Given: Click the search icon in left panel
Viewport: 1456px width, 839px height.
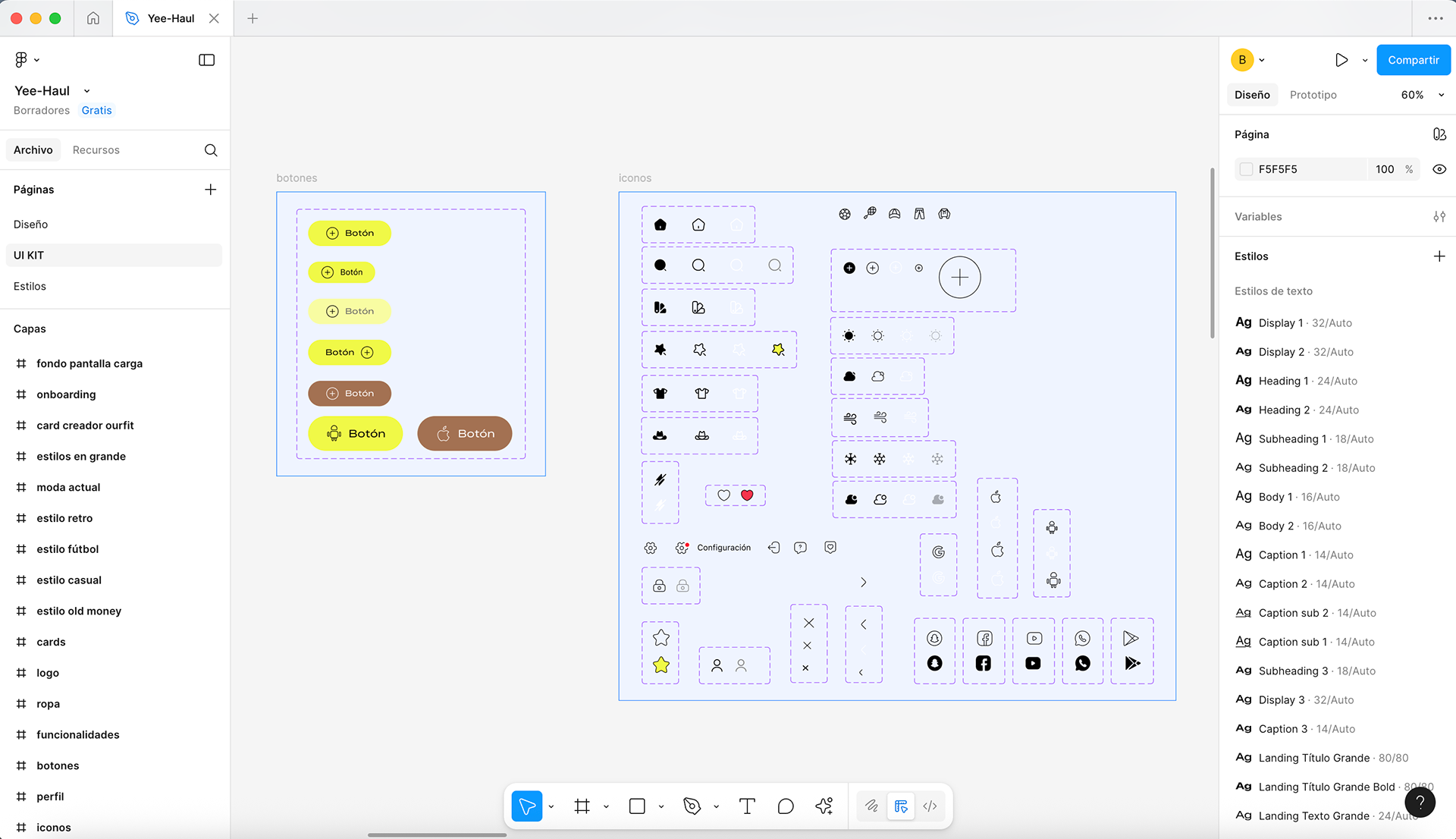Looking at the screenshot, I should click(211, 150).
